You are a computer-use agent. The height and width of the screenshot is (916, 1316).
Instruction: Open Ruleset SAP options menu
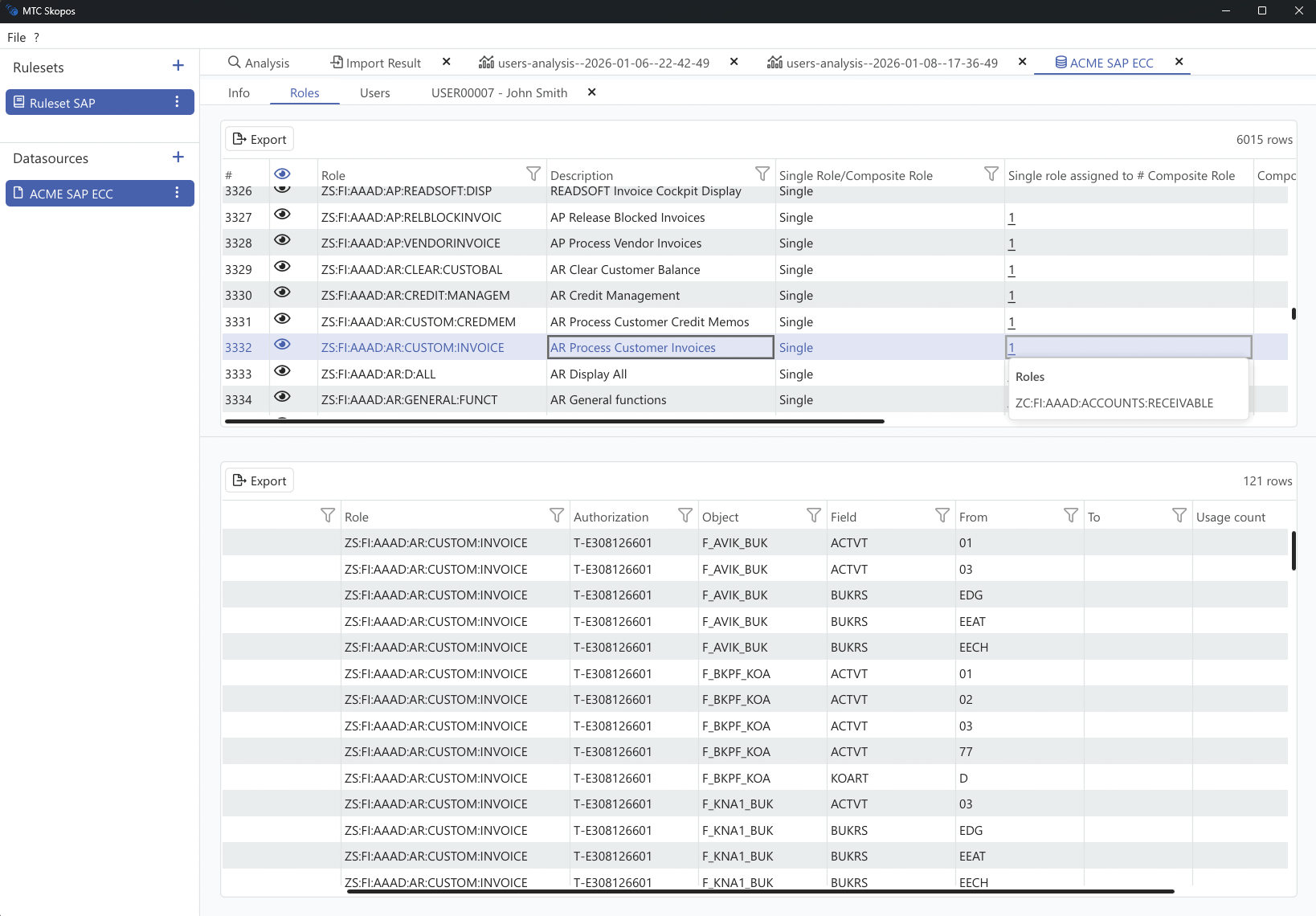click(x=178, y=102)
